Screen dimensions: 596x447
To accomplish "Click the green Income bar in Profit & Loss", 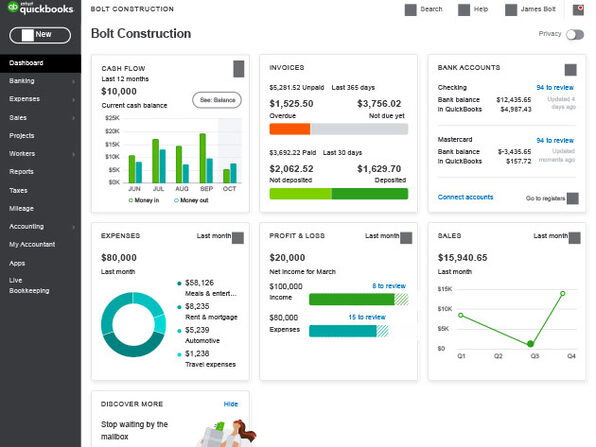I will coord(352,300).
